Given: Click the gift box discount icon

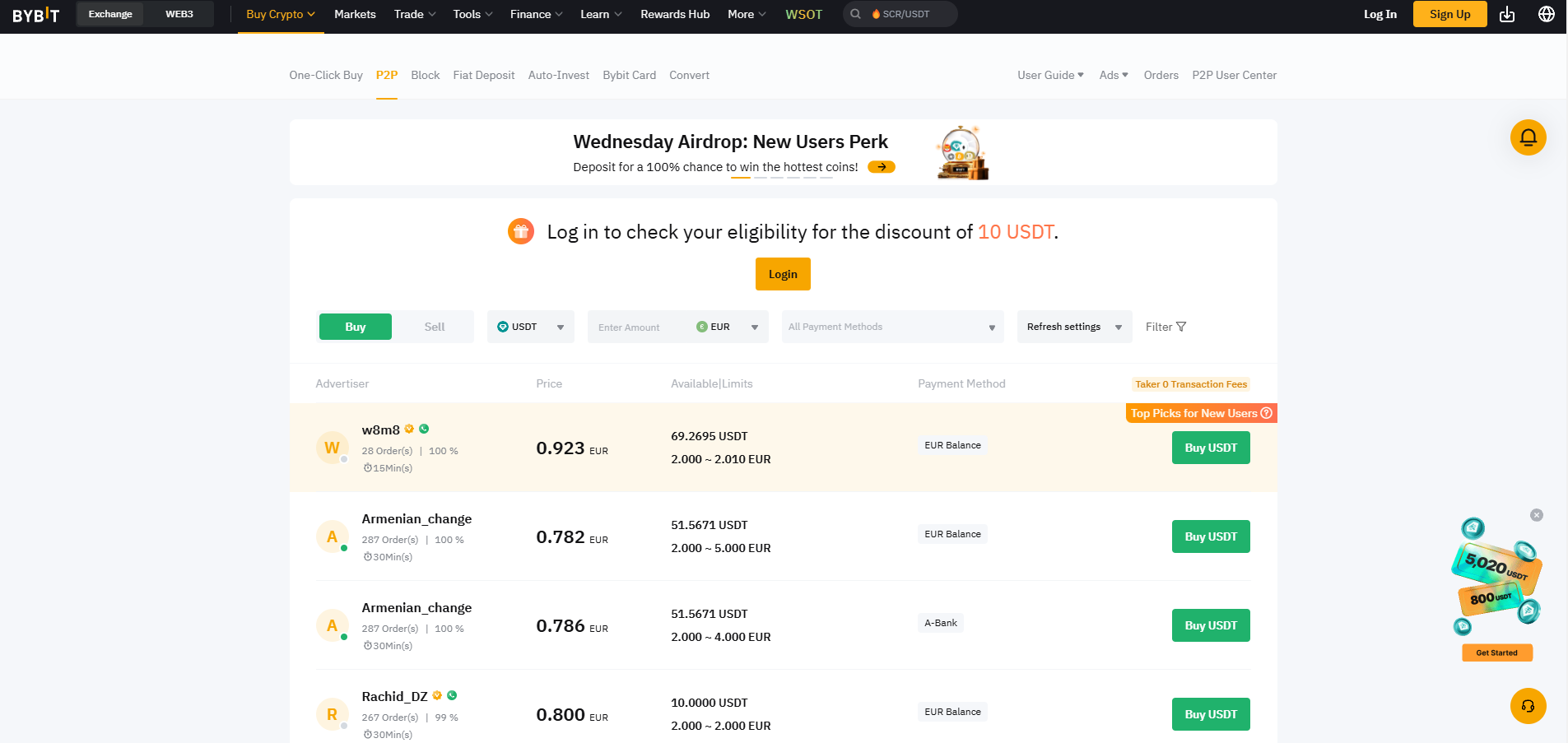Looking at the screenshot, I should pos(521,232).
